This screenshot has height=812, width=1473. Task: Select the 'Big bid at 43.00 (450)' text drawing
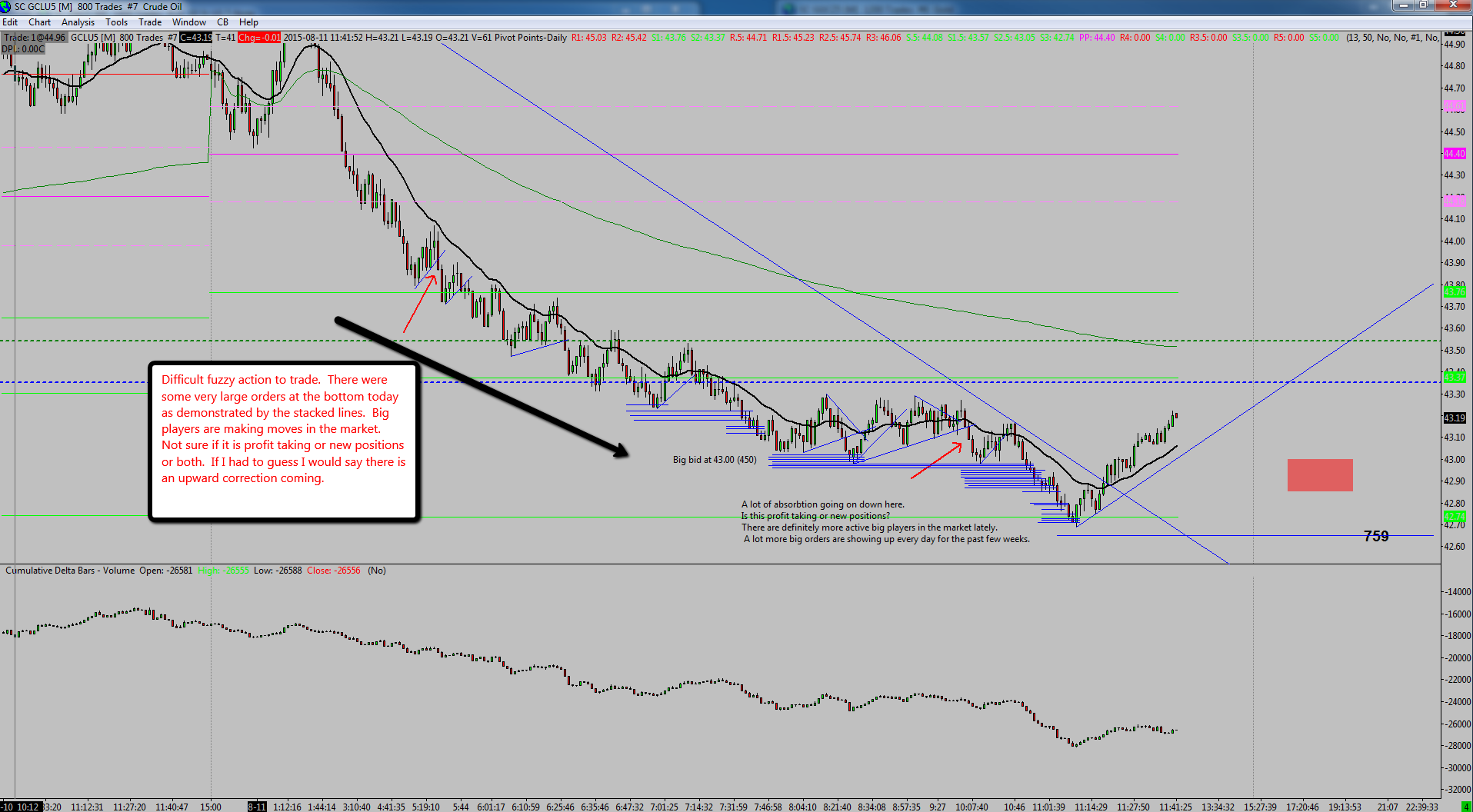coord(715,460)
